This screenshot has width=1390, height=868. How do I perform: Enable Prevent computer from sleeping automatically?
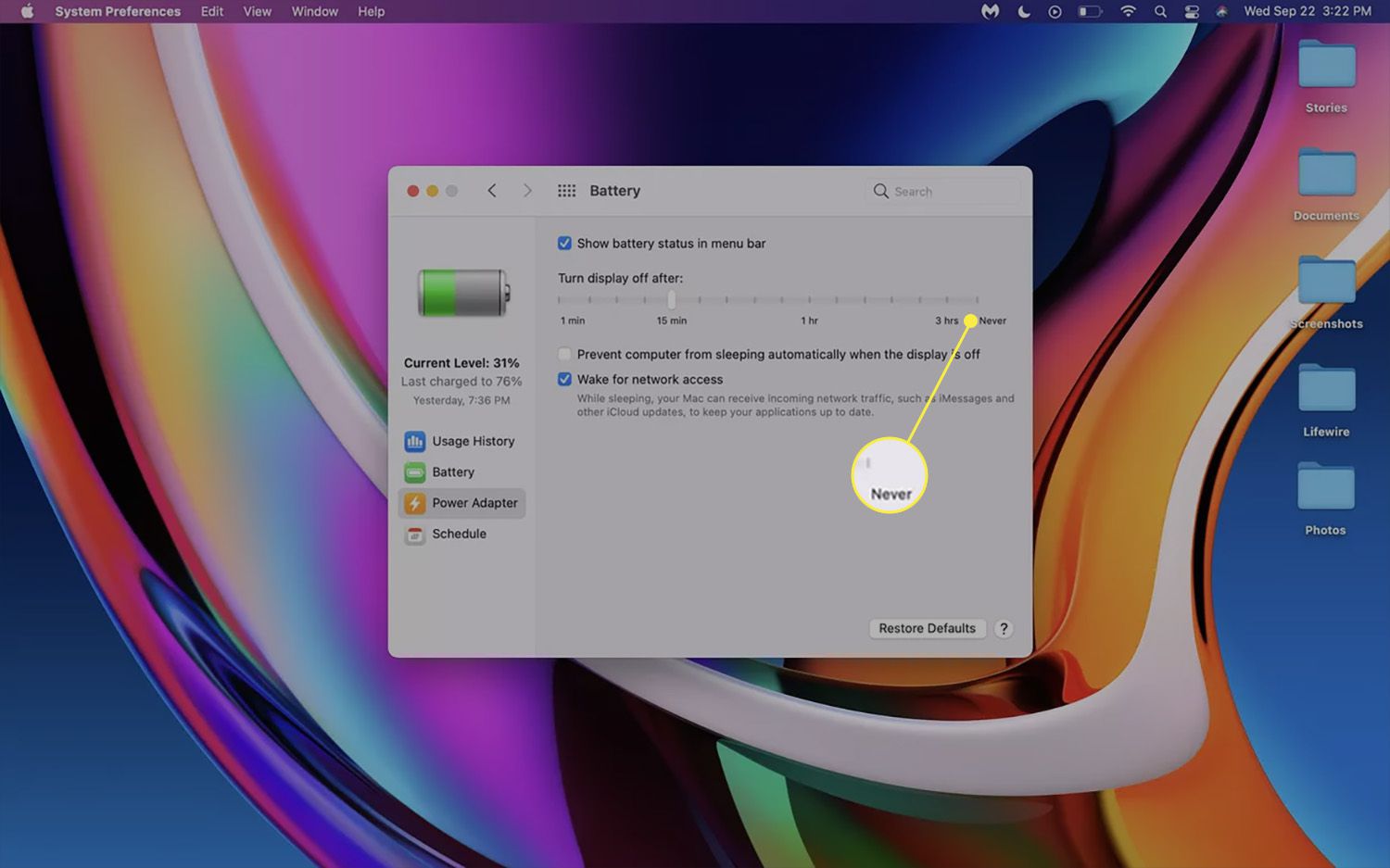tap(564, 354)
